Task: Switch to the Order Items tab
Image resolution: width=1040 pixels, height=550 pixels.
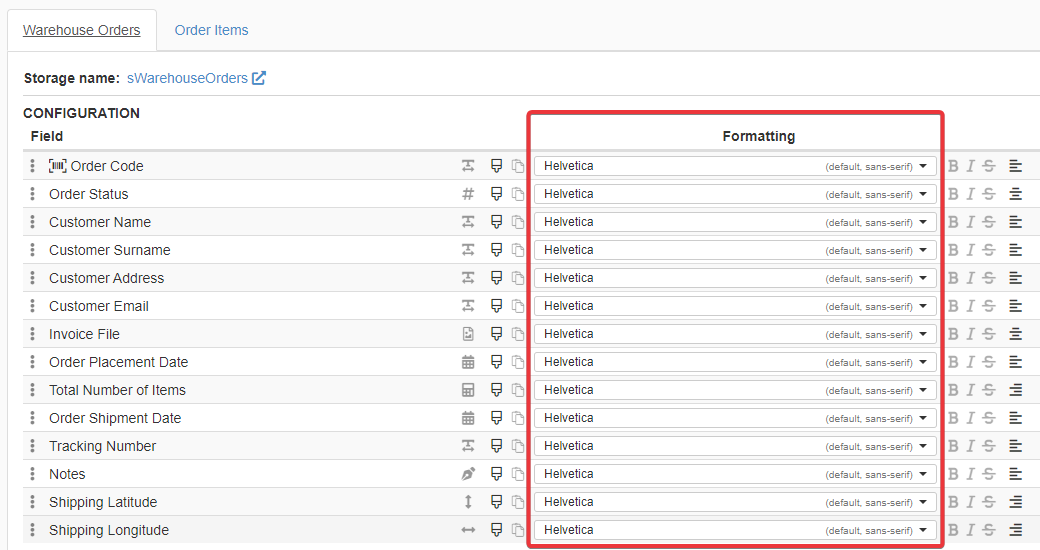Action: point(211,30)
